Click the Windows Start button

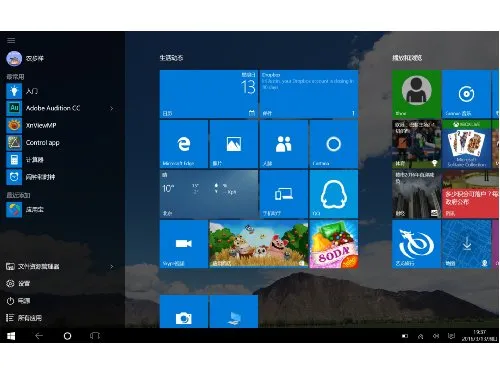click(11, 336)
